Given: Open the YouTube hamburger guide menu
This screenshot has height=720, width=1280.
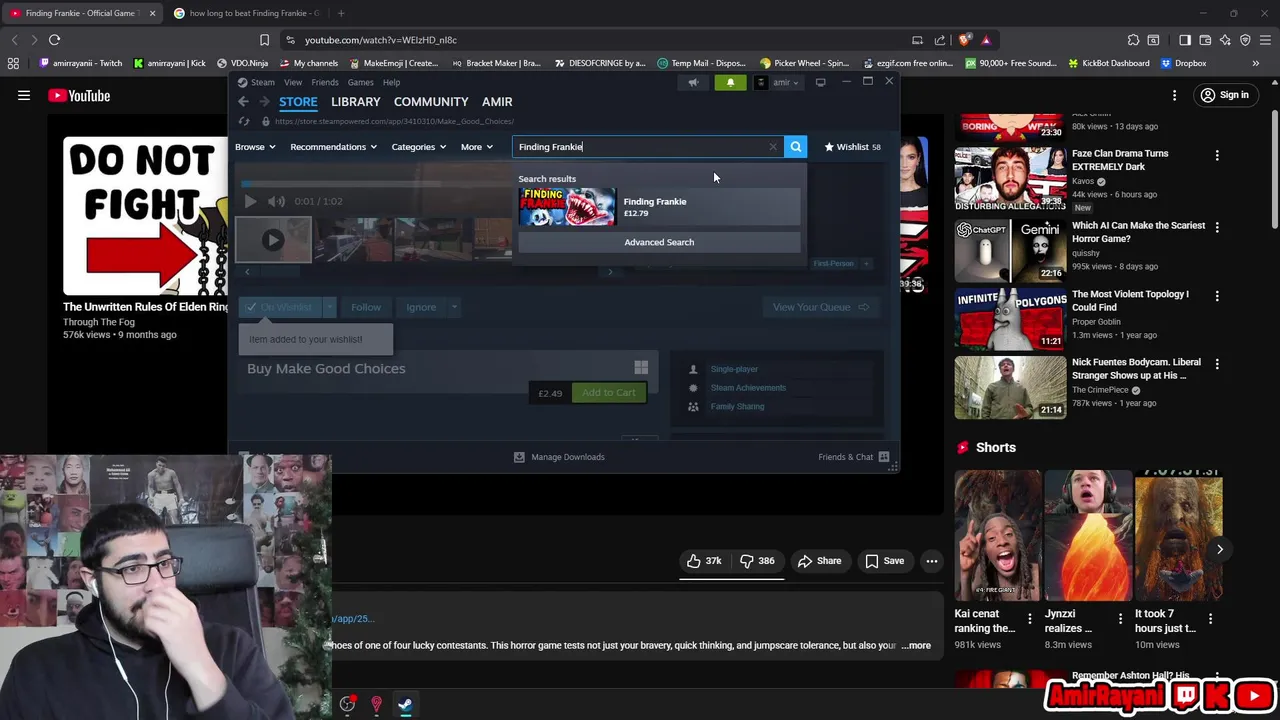Looking at the screenshot, I should 24,96.
